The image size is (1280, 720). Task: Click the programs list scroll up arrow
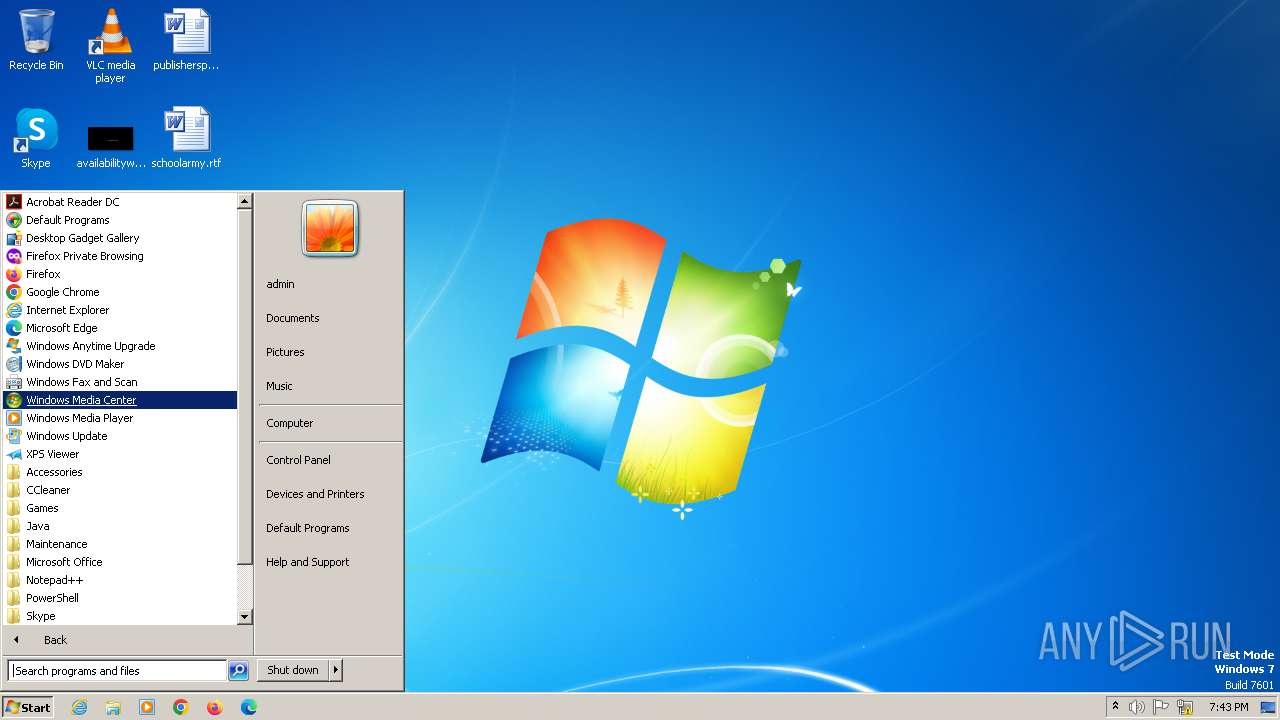245,201
